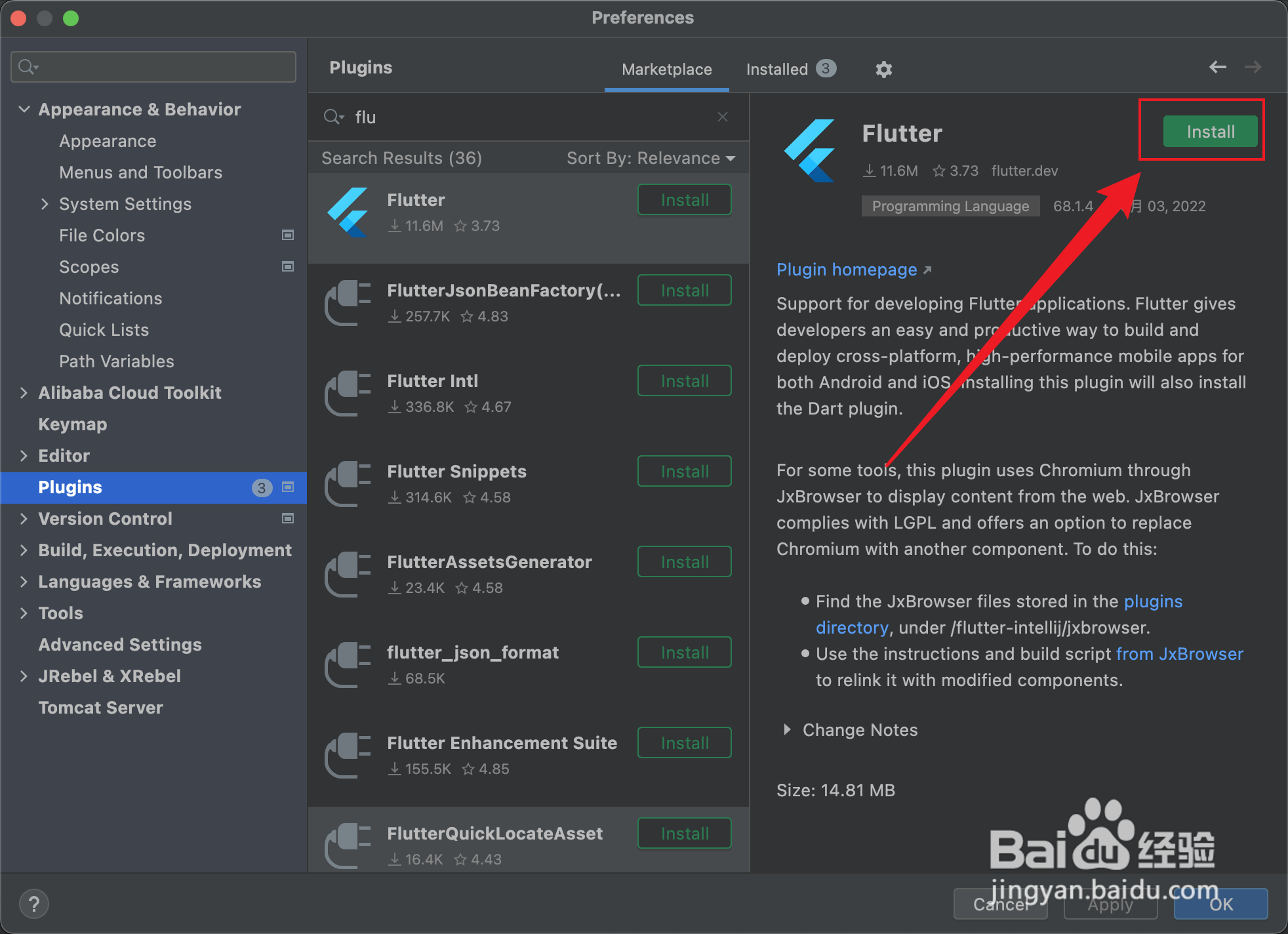Screen dimensions: 1288x934
Task: Install the Flutter Intl plugin
Action: (x=684, y=381)
